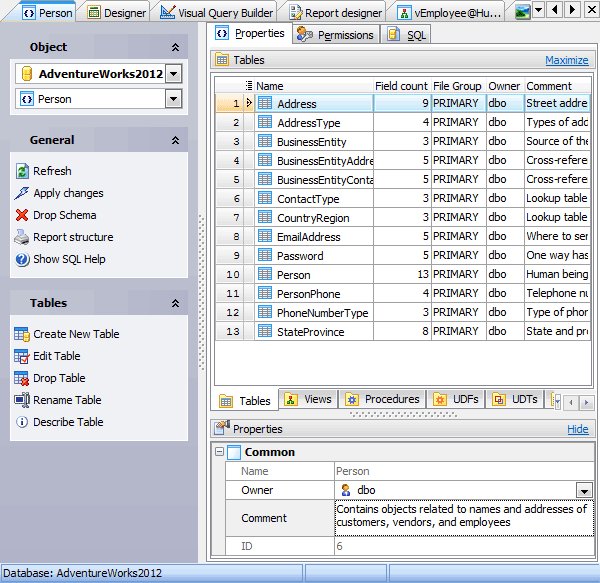Open UDTs bottom tab
This screenshot has width=600, height=583.
[x=514, y=399]
